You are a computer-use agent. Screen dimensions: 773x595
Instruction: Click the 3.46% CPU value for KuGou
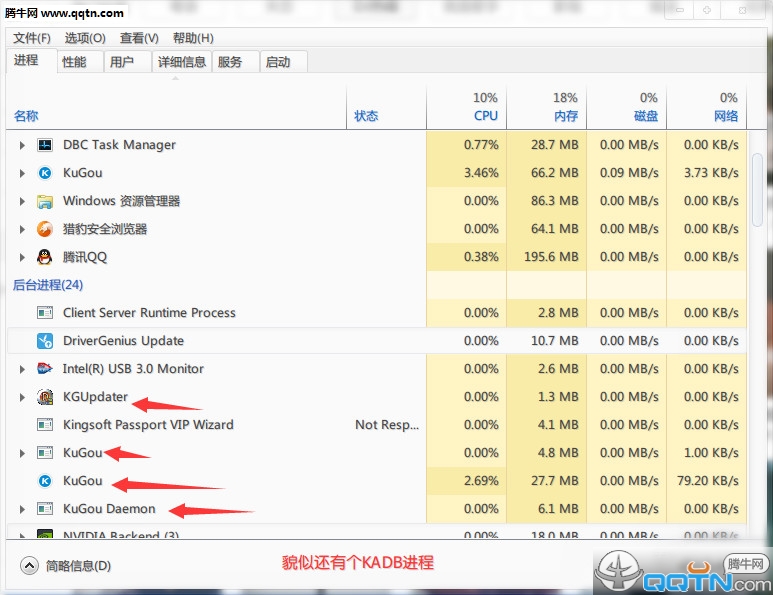click(481, 173)
